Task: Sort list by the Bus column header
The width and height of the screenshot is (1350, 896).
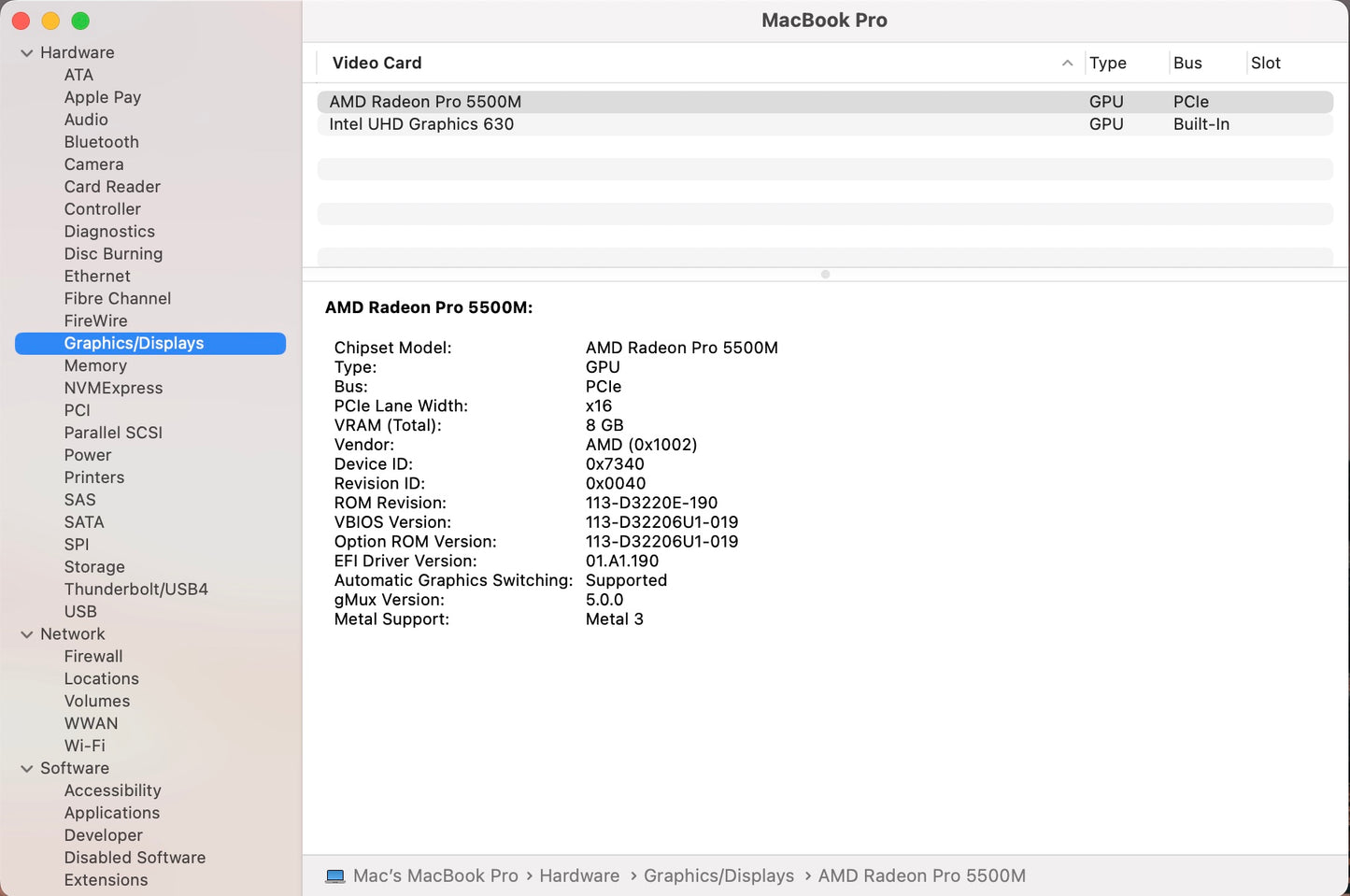Action: tap(1187, 63)
